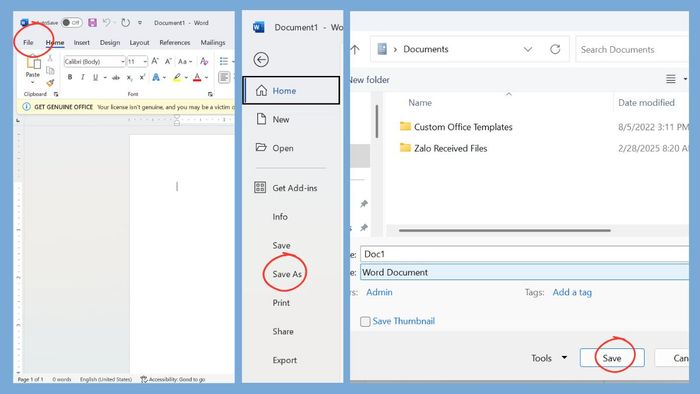Click the Search Documents field
Screen dimensions: 700x394
(x=633, y=50)
